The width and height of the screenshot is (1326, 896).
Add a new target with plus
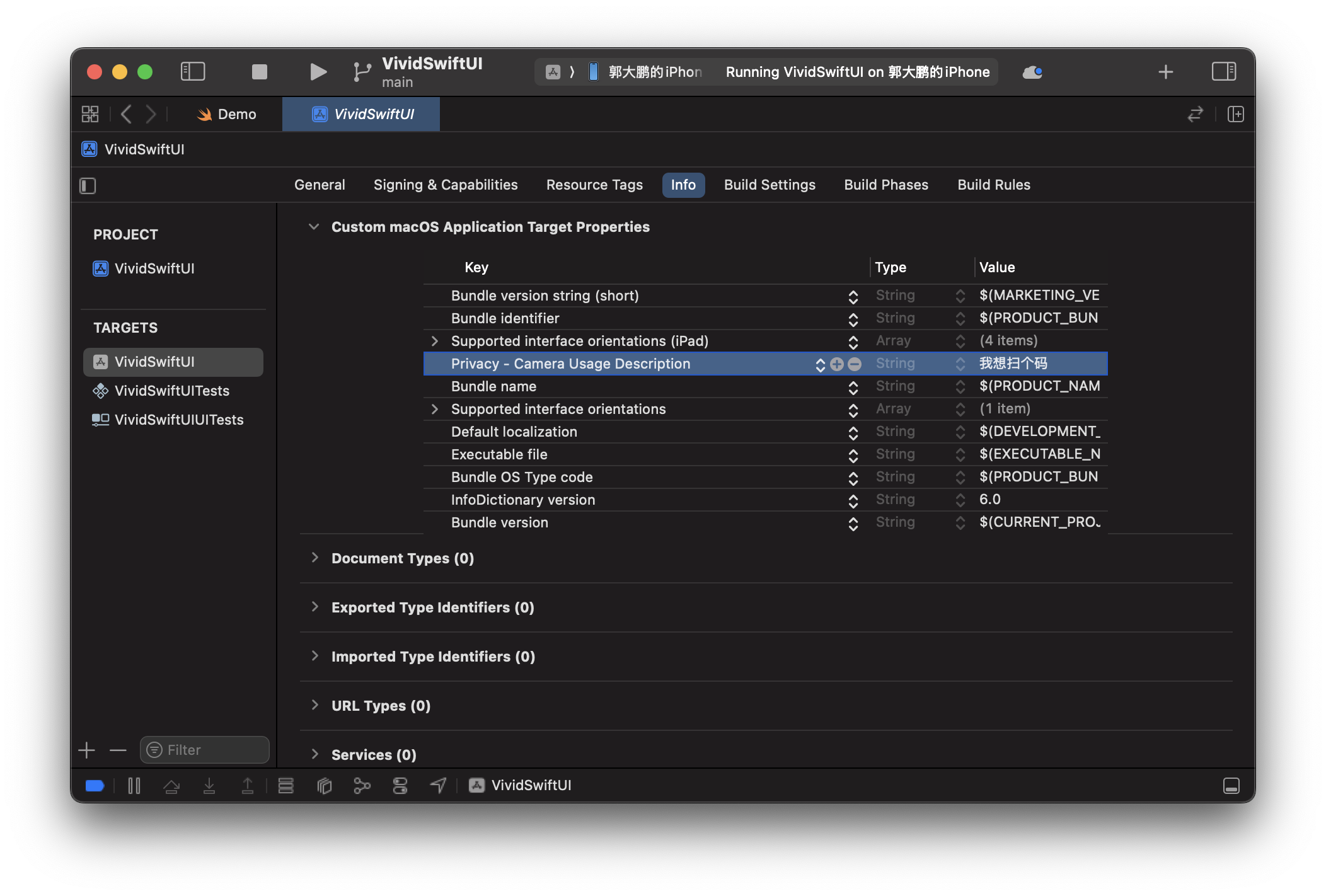tap(87, 750)
